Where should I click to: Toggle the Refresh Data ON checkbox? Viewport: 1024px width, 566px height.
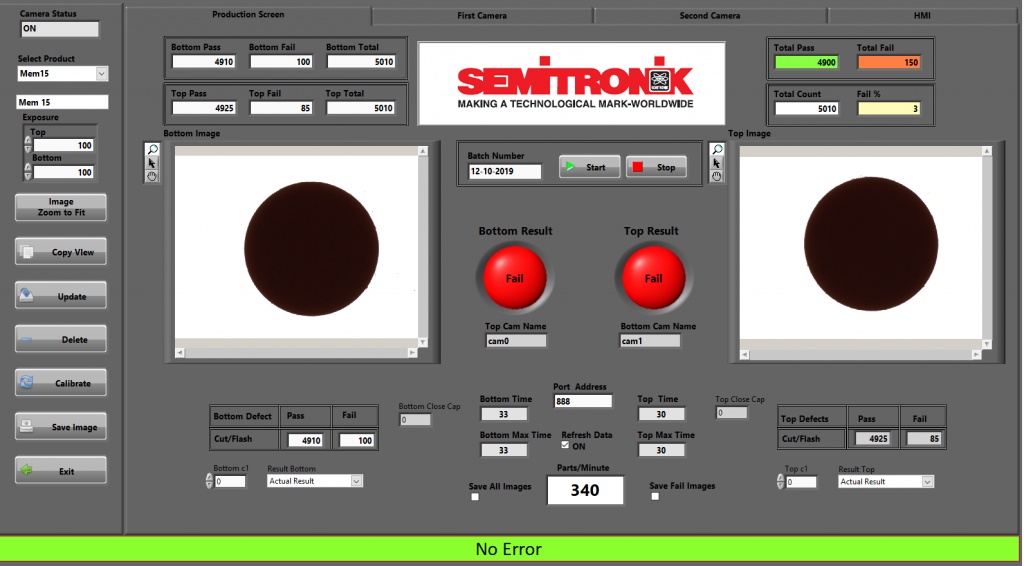(566, 446)
